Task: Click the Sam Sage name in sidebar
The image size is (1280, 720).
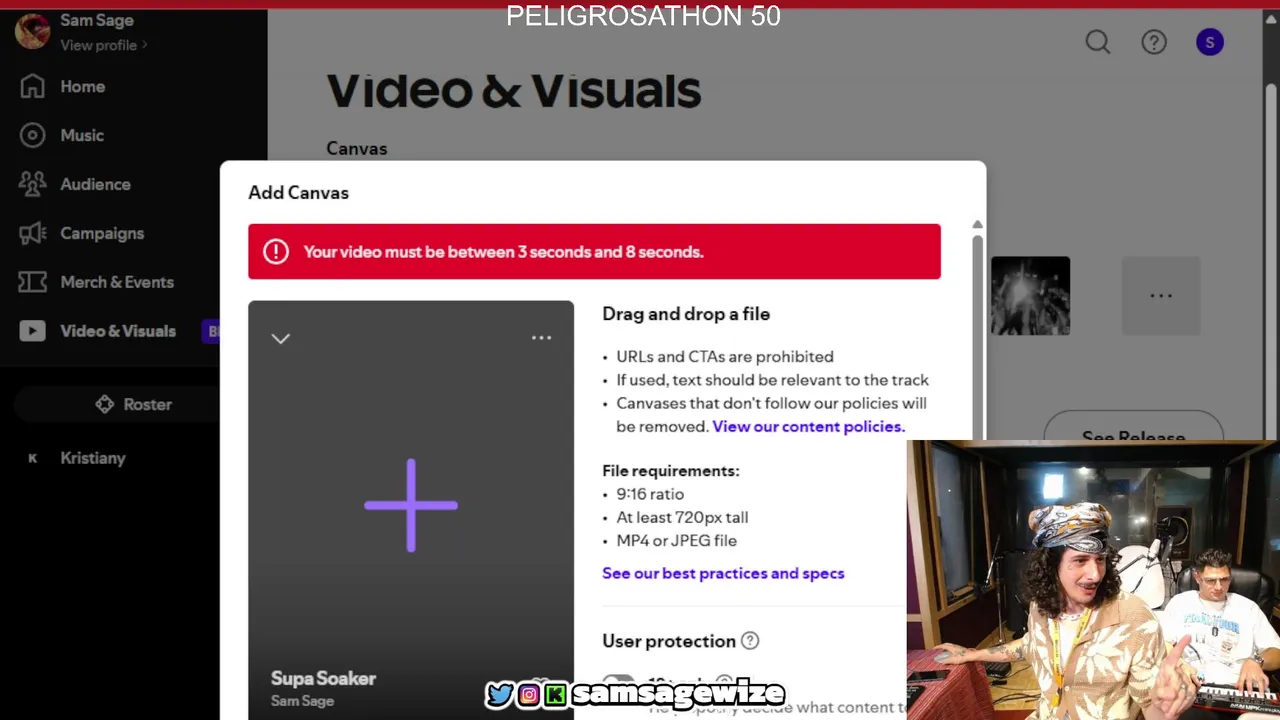Action: (x=96, y=20)
